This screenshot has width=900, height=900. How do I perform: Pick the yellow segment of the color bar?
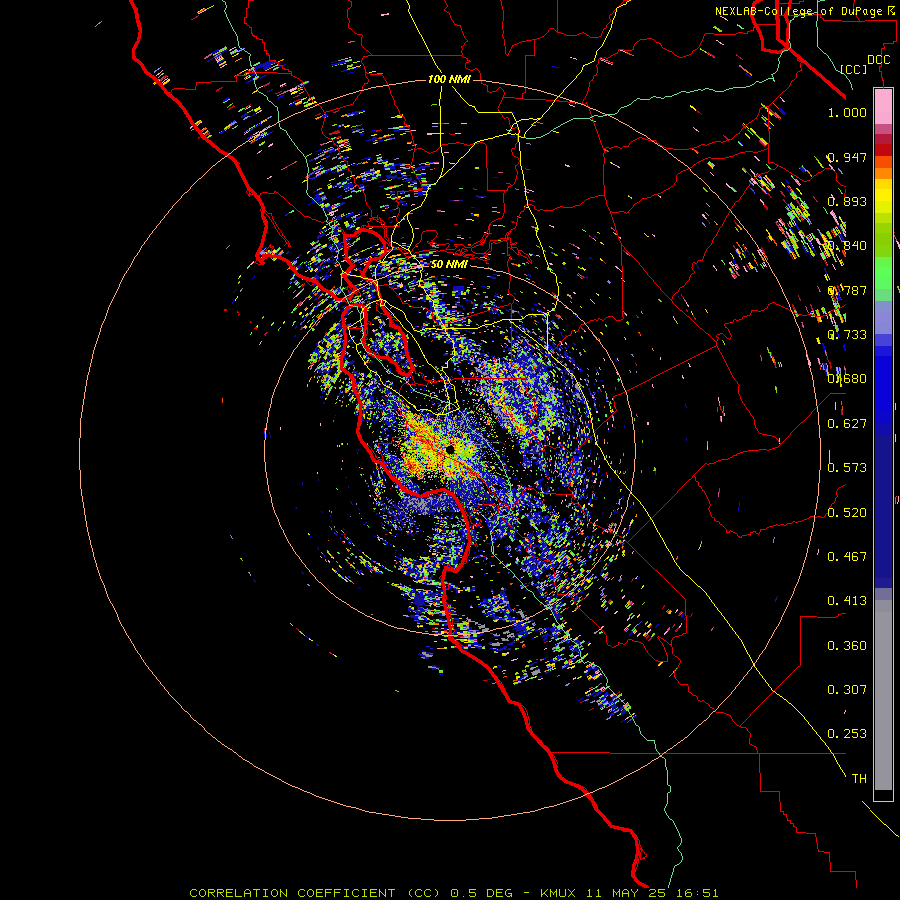pyautogui.click(x=883, y=196)
